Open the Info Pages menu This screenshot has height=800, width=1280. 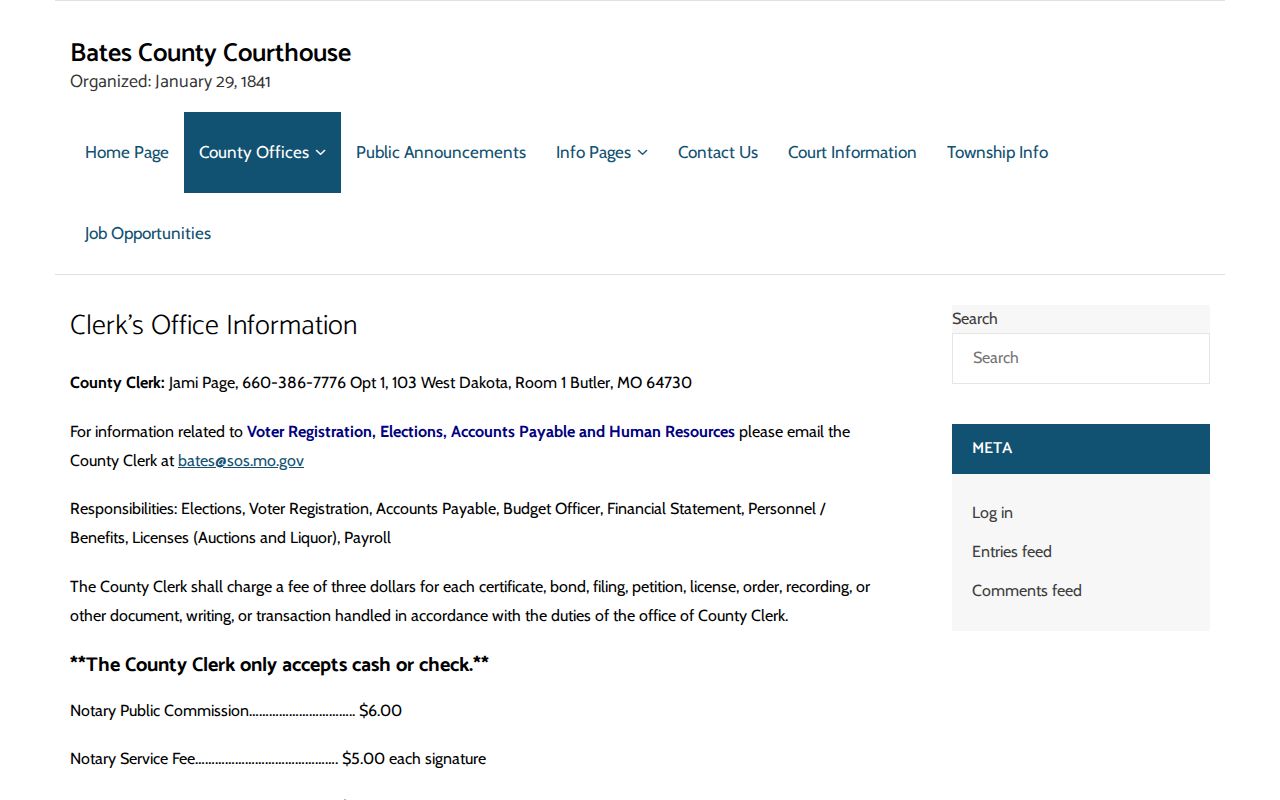(601, 152)
